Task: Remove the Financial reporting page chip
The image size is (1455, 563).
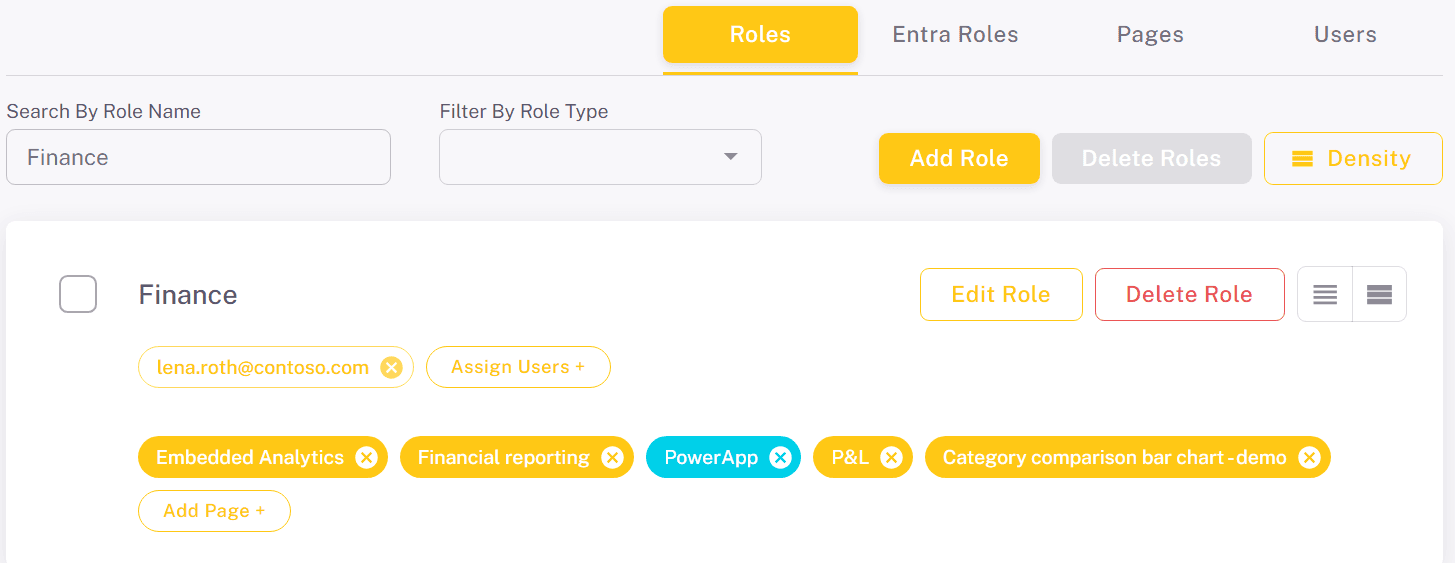Action: click(612, 458)
